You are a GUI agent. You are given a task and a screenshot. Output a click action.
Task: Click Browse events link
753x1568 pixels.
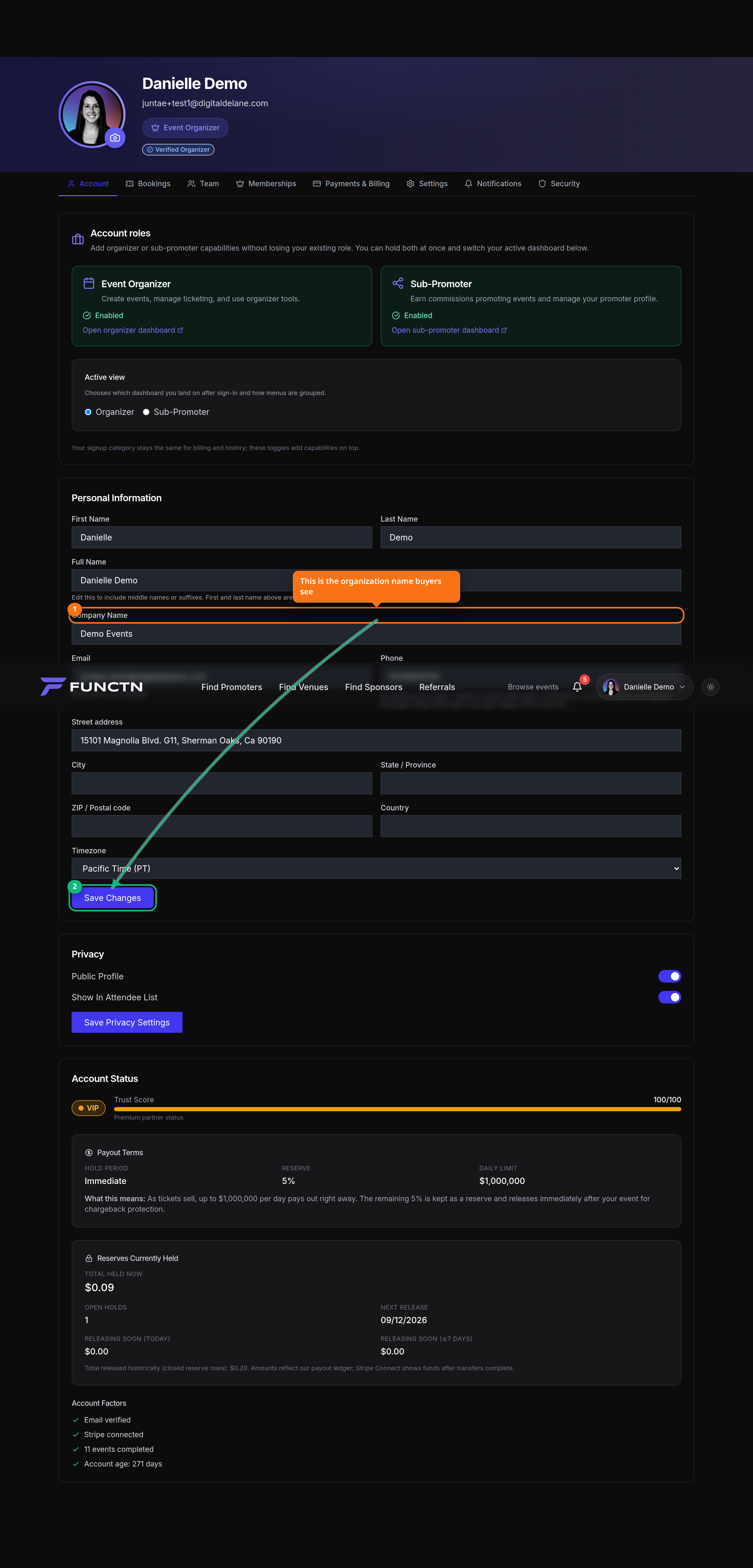click(x=533, y=687)
